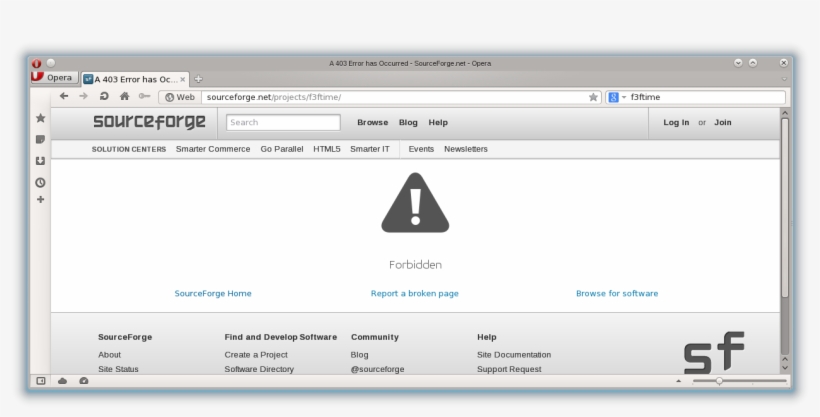Open Support Request footer link
Screen dimensions: 820x417
[x=509, y=369]
